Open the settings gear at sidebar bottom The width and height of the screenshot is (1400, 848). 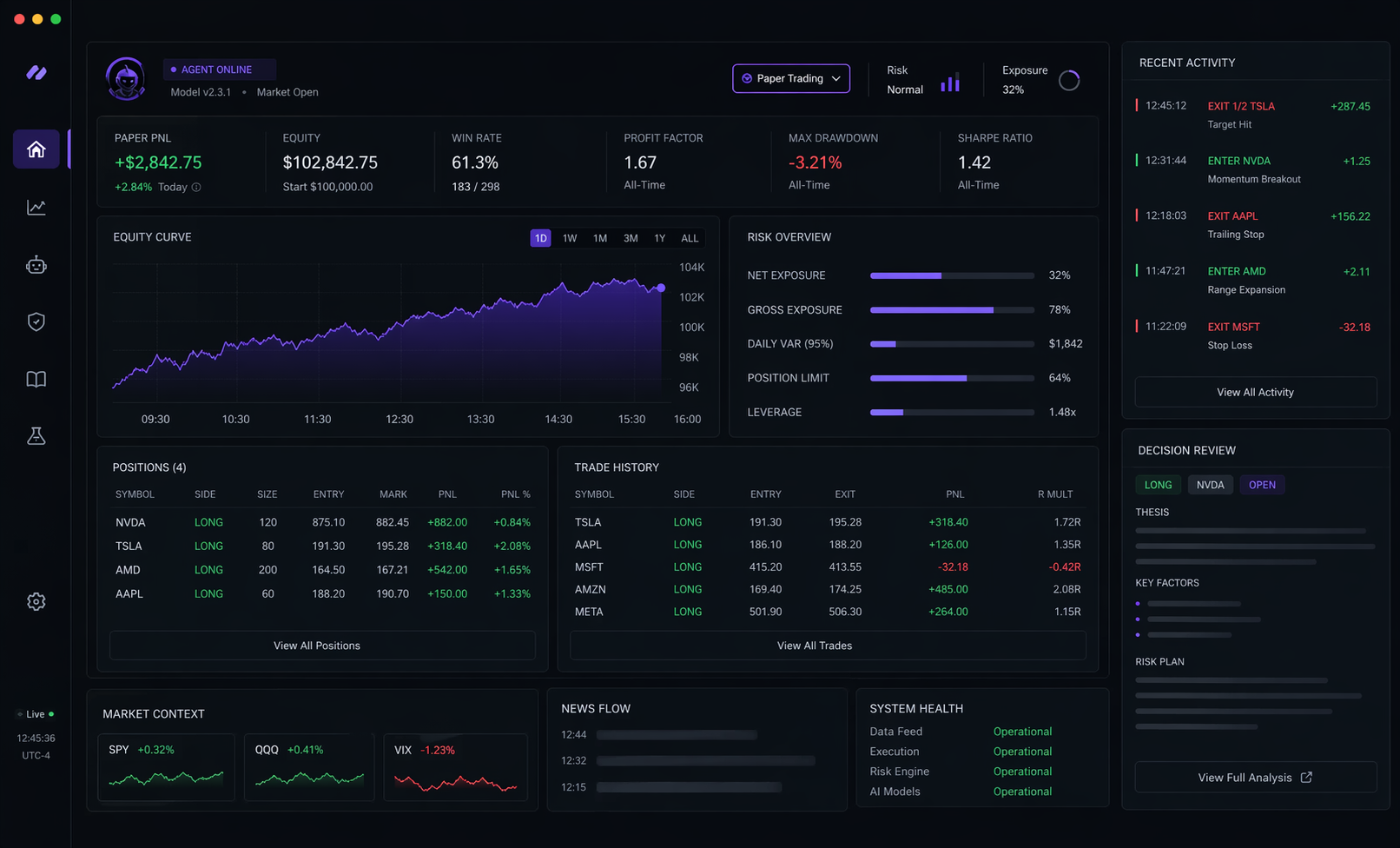pyautogui.click(x=36, y=601)
